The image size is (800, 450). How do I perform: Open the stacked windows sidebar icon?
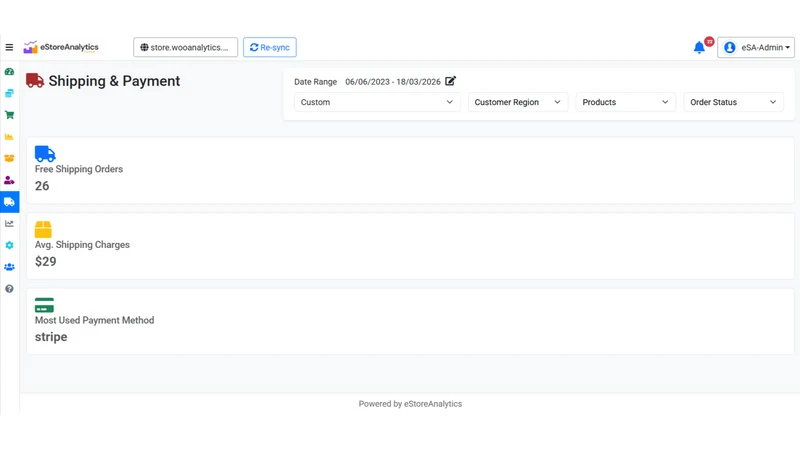9,93
